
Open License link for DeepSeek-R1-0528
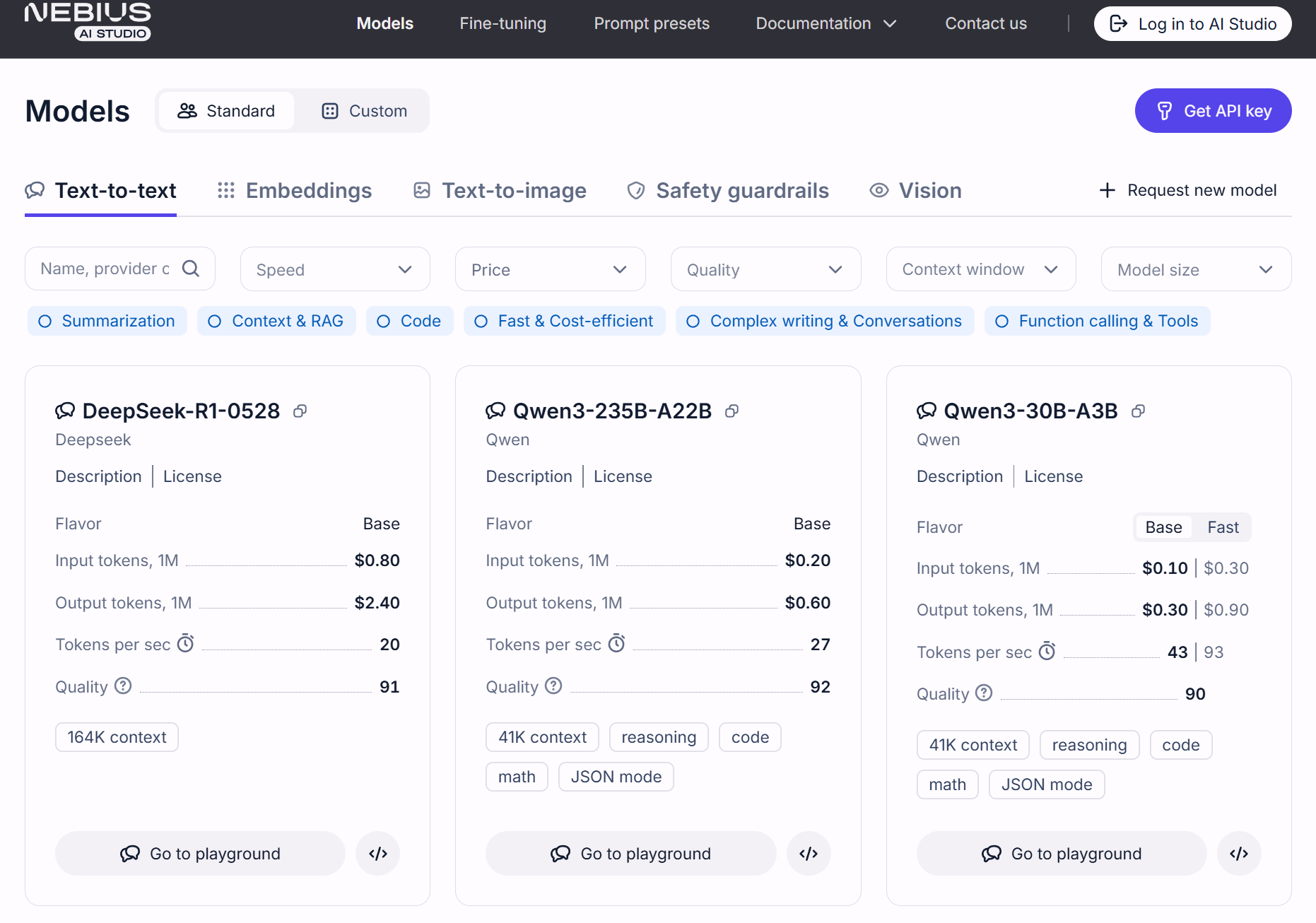(x=192, y=476)
